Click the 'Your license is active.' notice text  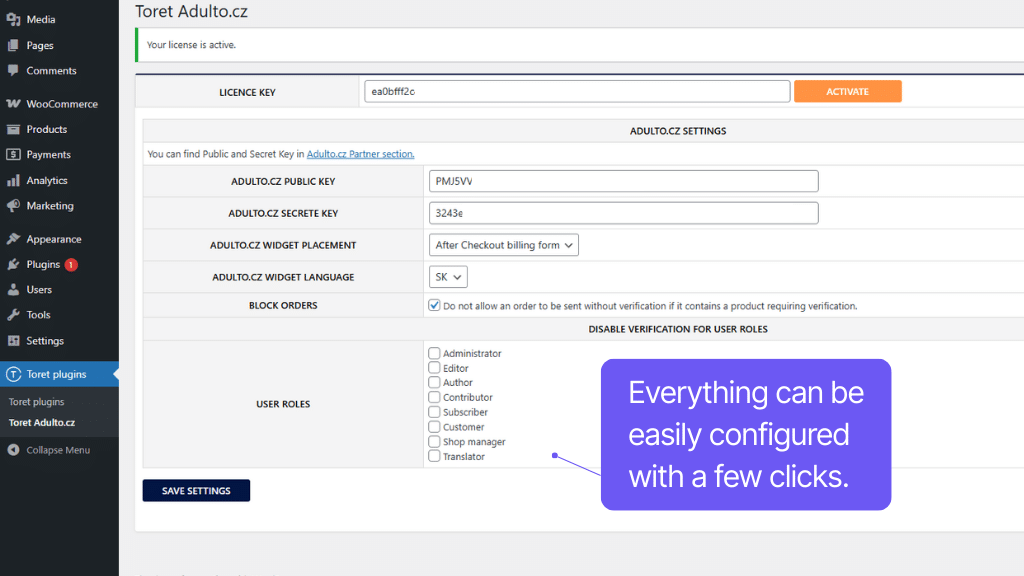coord(191,45)
